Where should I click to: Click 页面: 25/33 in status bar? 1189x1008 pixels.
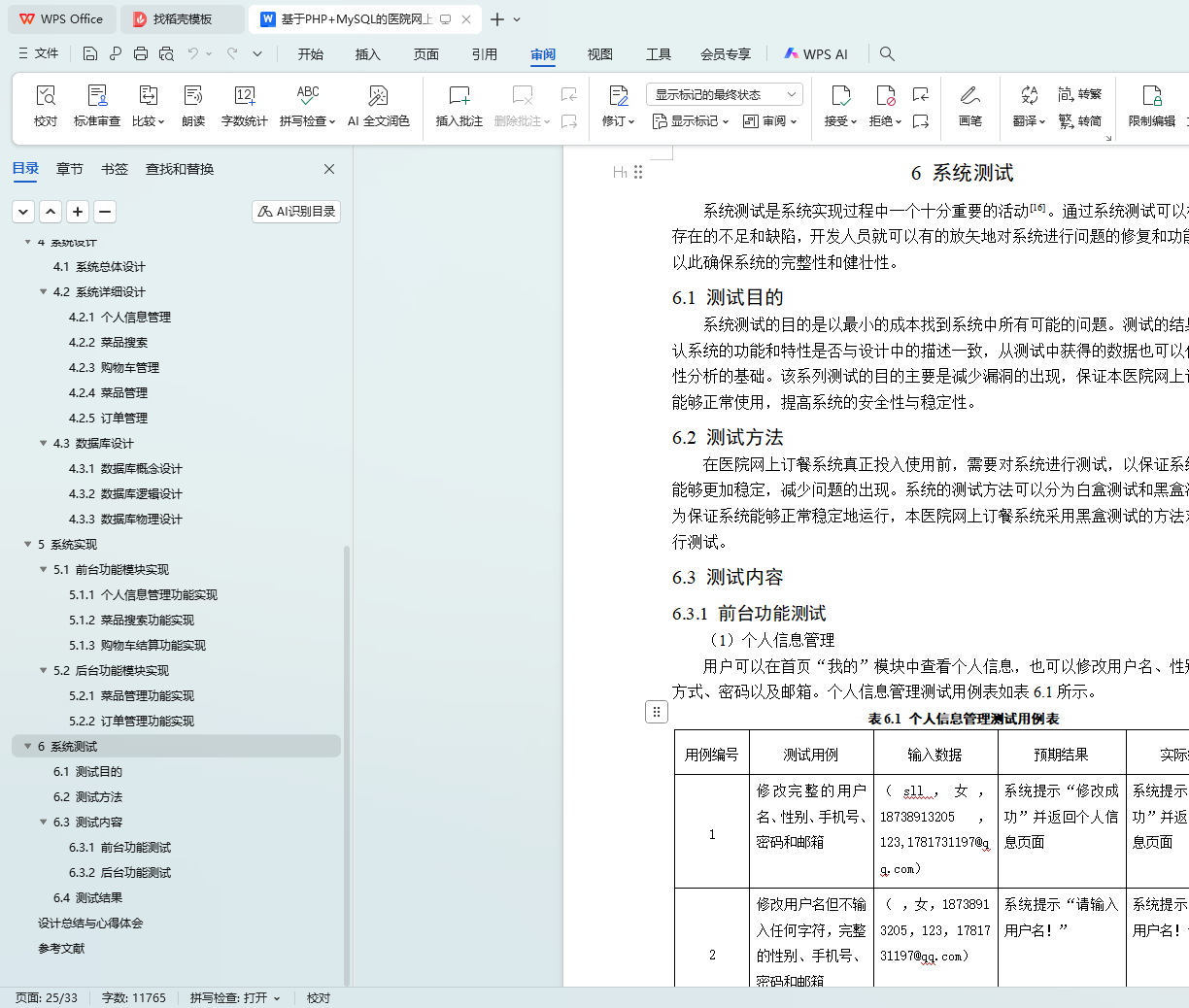coord(47,997)
